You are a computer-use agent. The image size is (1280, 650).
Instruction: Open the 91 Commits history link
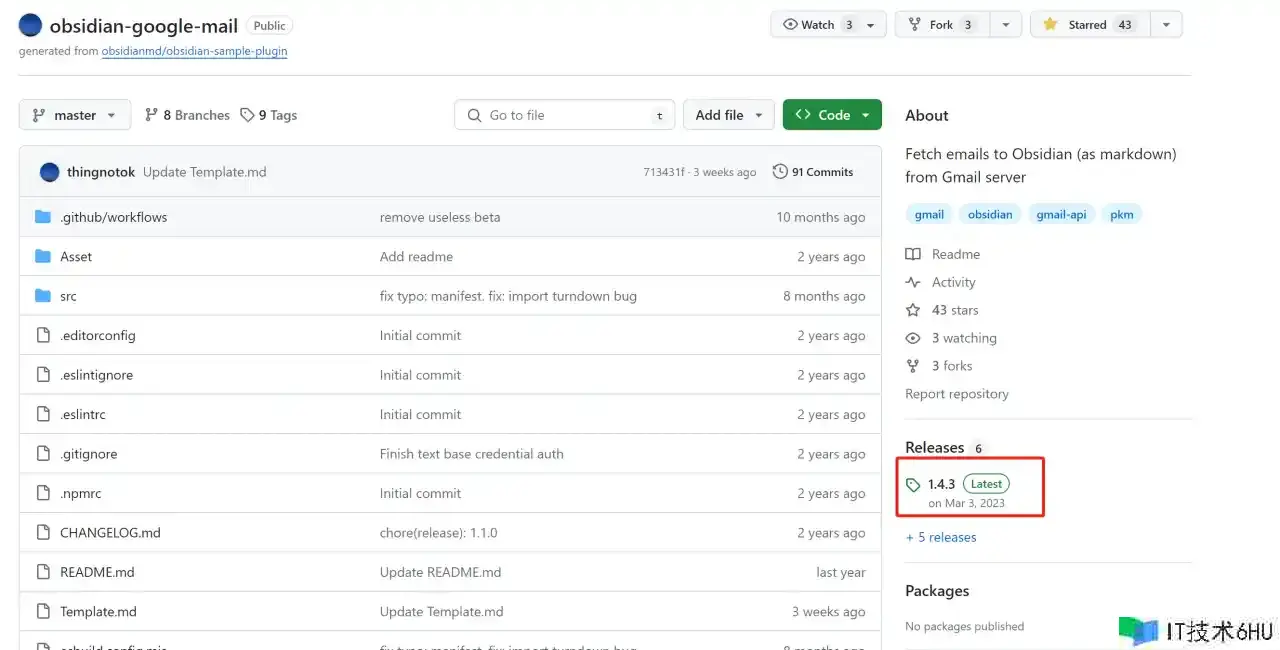(813, 172)
